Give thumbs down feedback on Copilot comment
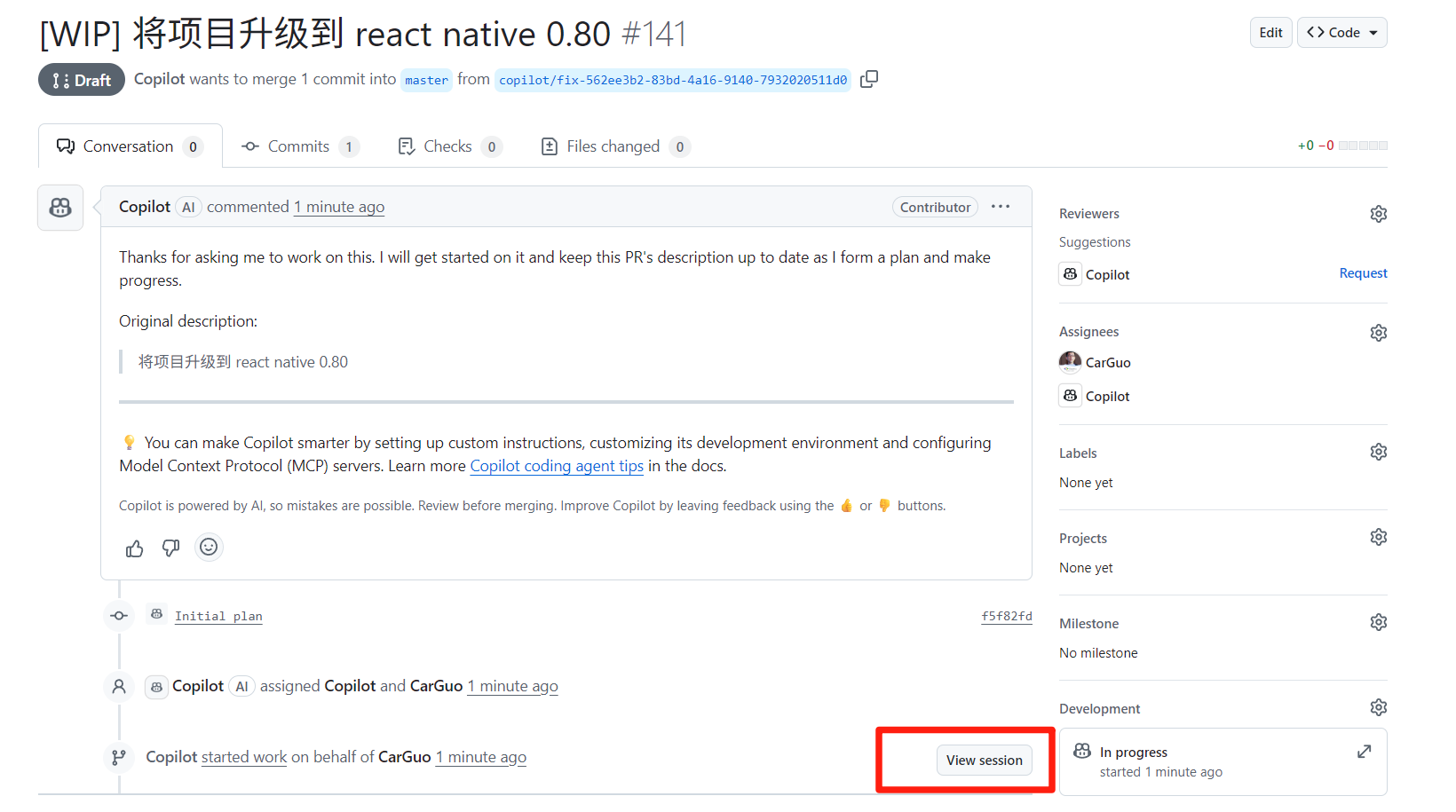1456x812 pixels. 170,548
